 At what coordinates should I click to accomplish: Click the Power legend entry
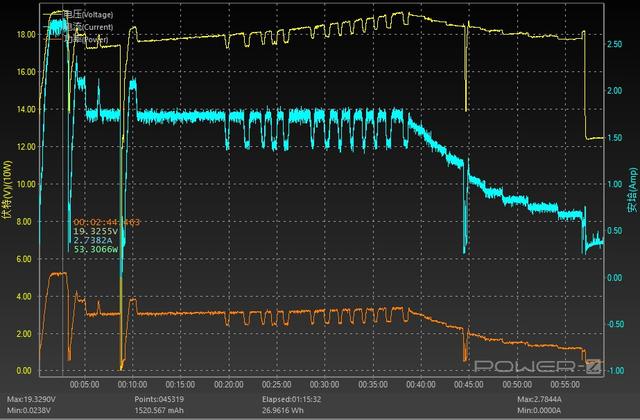(x=76, y=39)
